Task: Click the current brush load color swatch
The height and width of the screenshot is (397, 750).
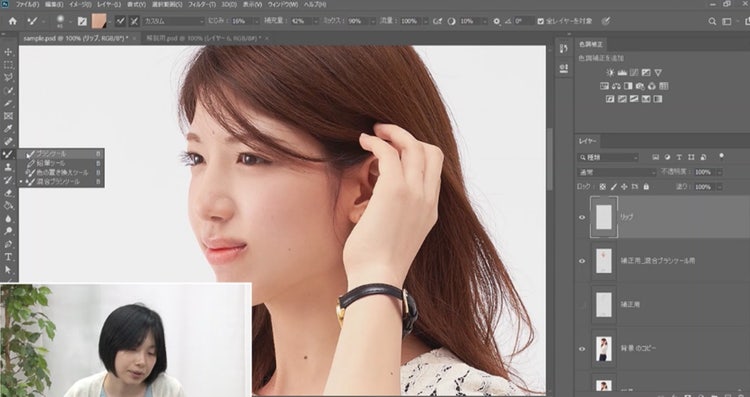Action: (x=99, y=21)
